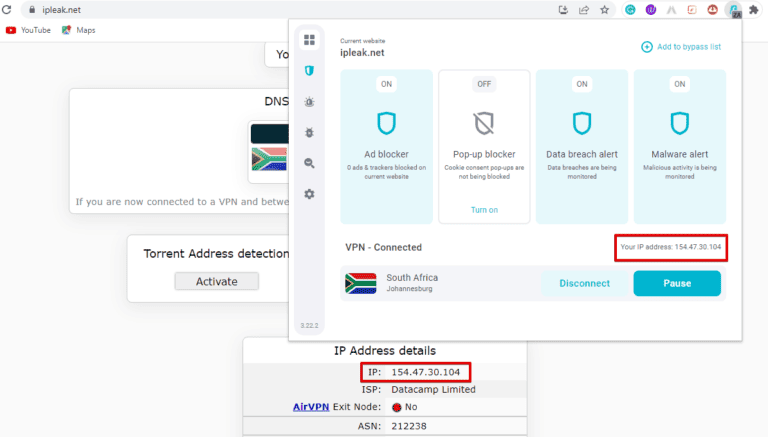Share this page using the share icon
This screenshot has width=768, height=437.
point(584,9)
